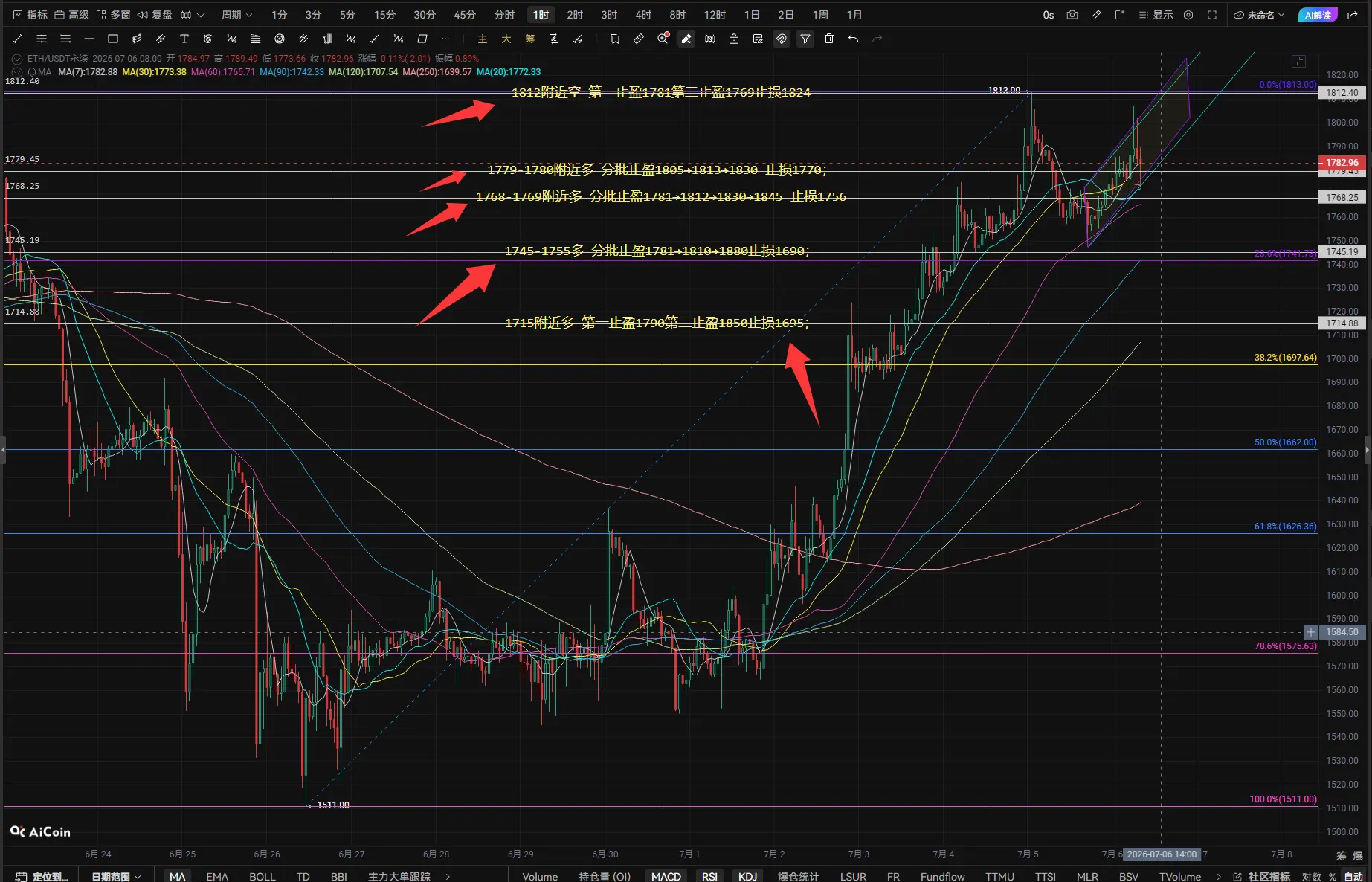Viewport: 1372px width, 882px height.
Task: Switch to 1周 timeframe
Action: coord(820,15)
